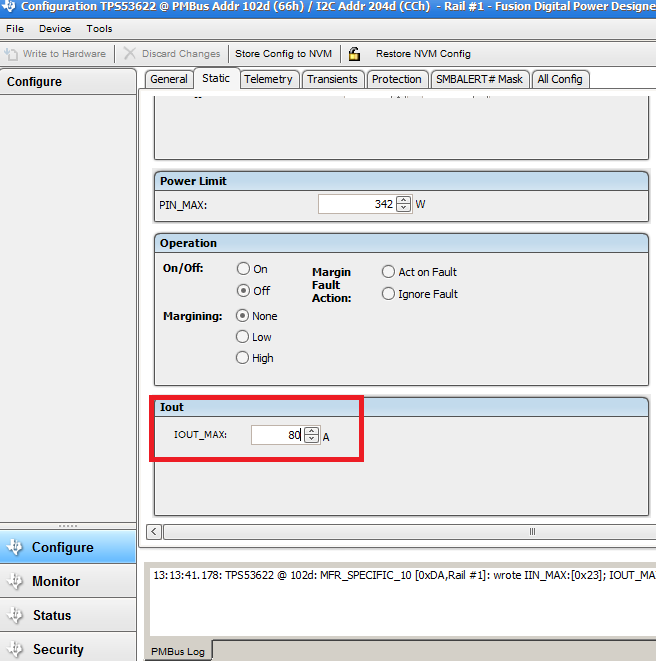
Task: Click the TI logo beside Configure button
Action: coord(15,547)
